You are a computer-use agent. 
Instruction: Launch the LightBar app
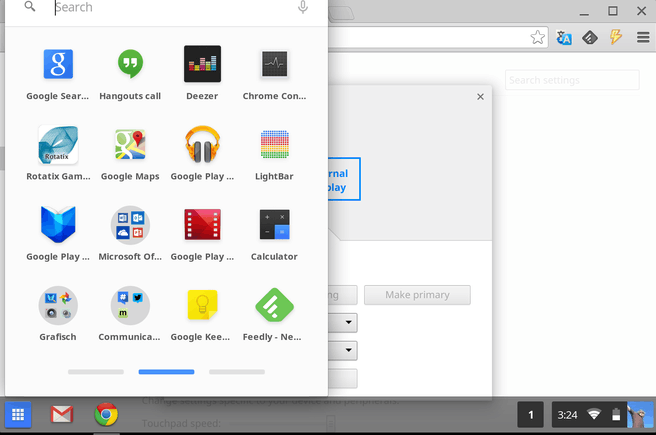[x=274, y=145]
